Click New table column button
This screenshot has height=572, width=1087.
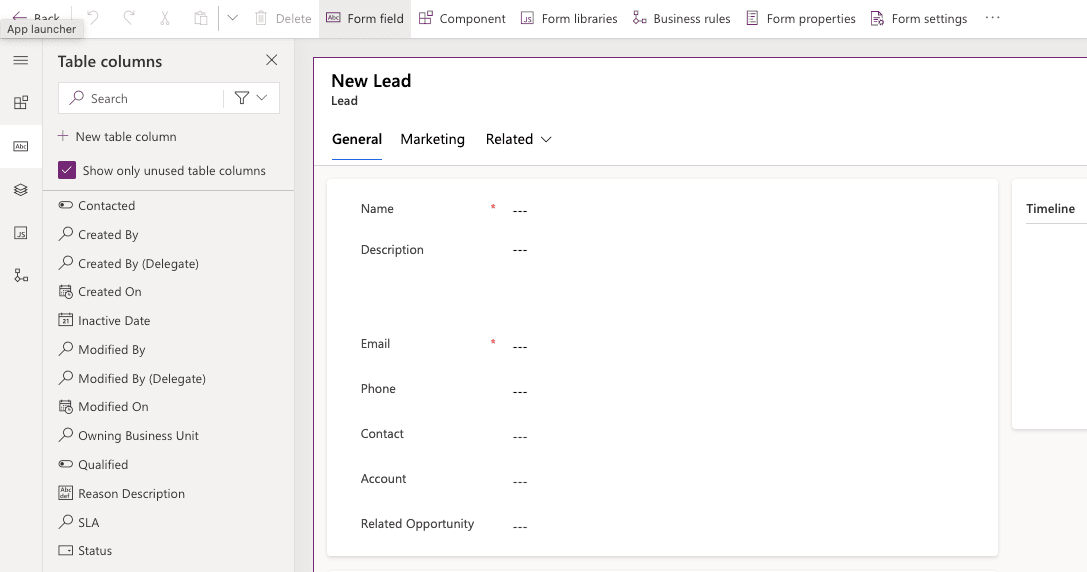pos(117,136)
